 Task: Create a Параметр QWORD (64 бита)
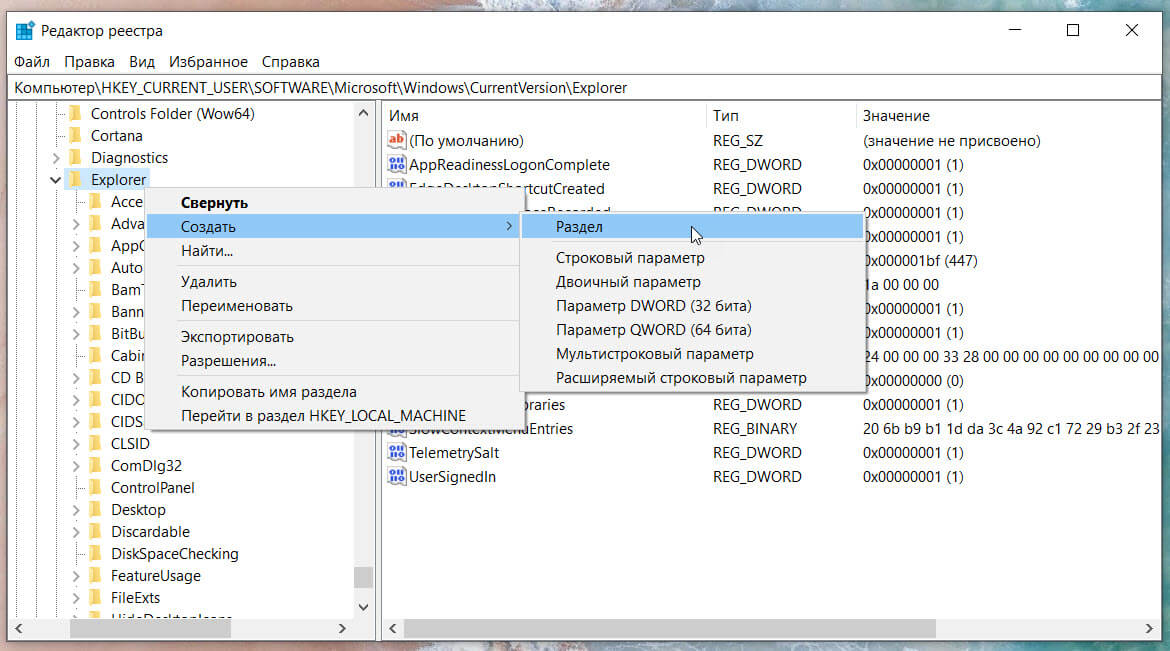coord(692,329)
